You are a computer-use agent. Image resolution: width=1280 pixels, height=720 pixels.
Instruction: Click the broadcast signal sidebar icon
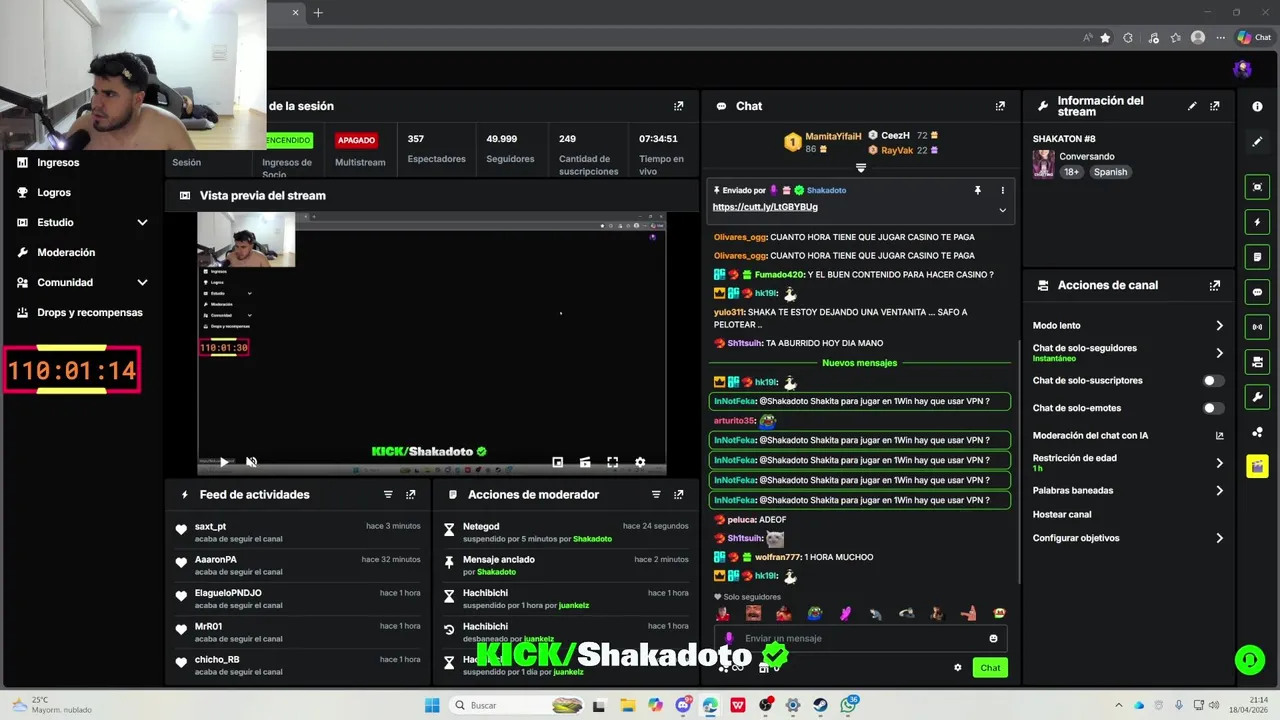tap(1257, 327)
